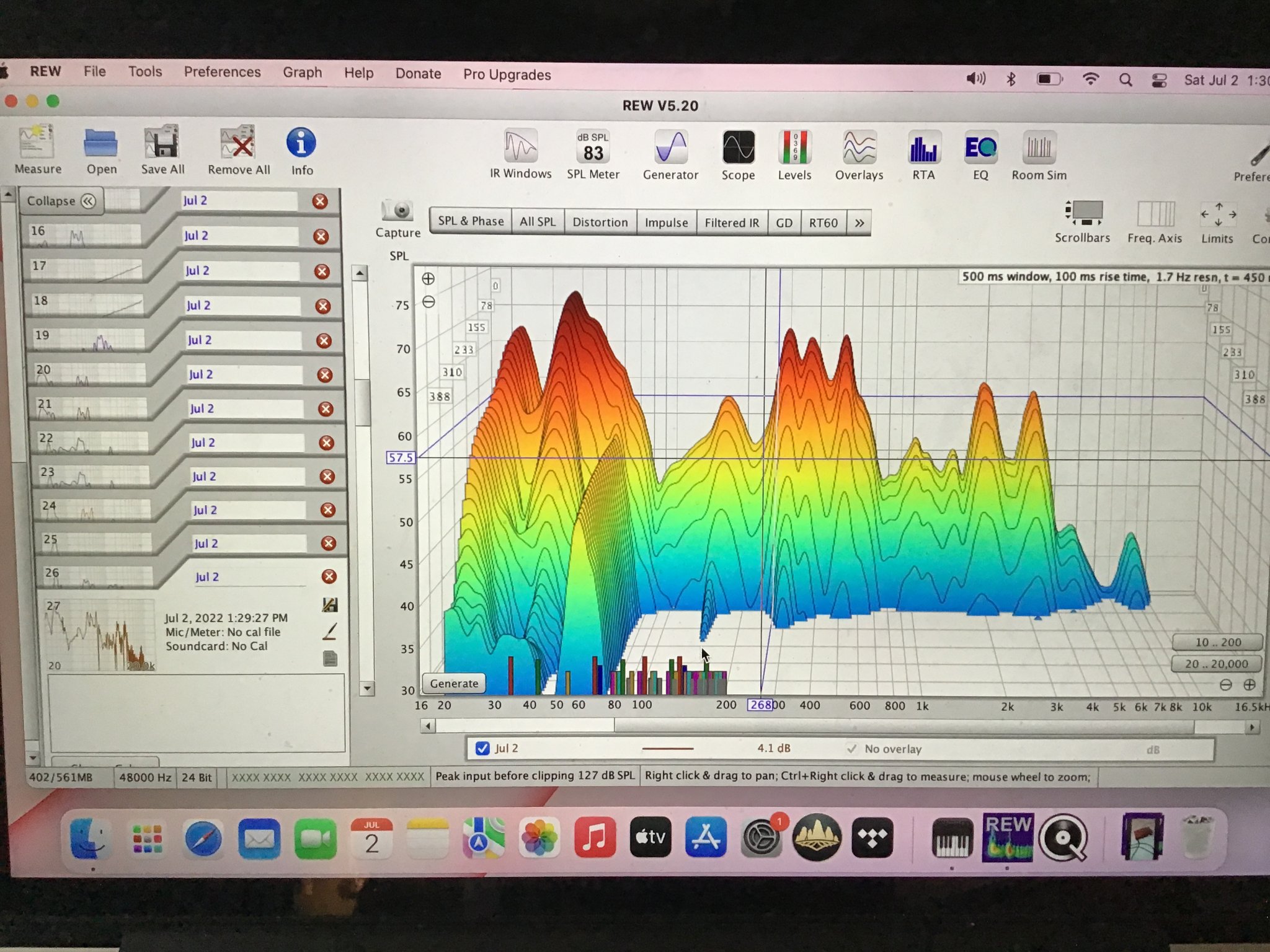Image resolution: width=1270 pixels, height=952 pixels.
Task: Click Remove All measurements icon
Action: (x=239, y=151)
